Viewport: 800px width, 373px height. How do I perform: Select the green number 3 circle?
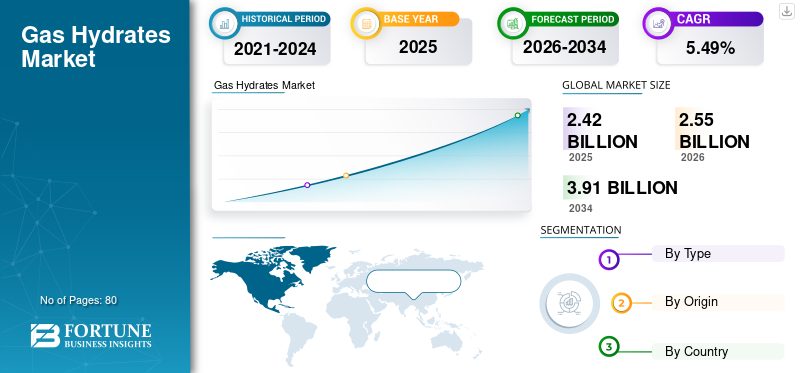[608, 347]
